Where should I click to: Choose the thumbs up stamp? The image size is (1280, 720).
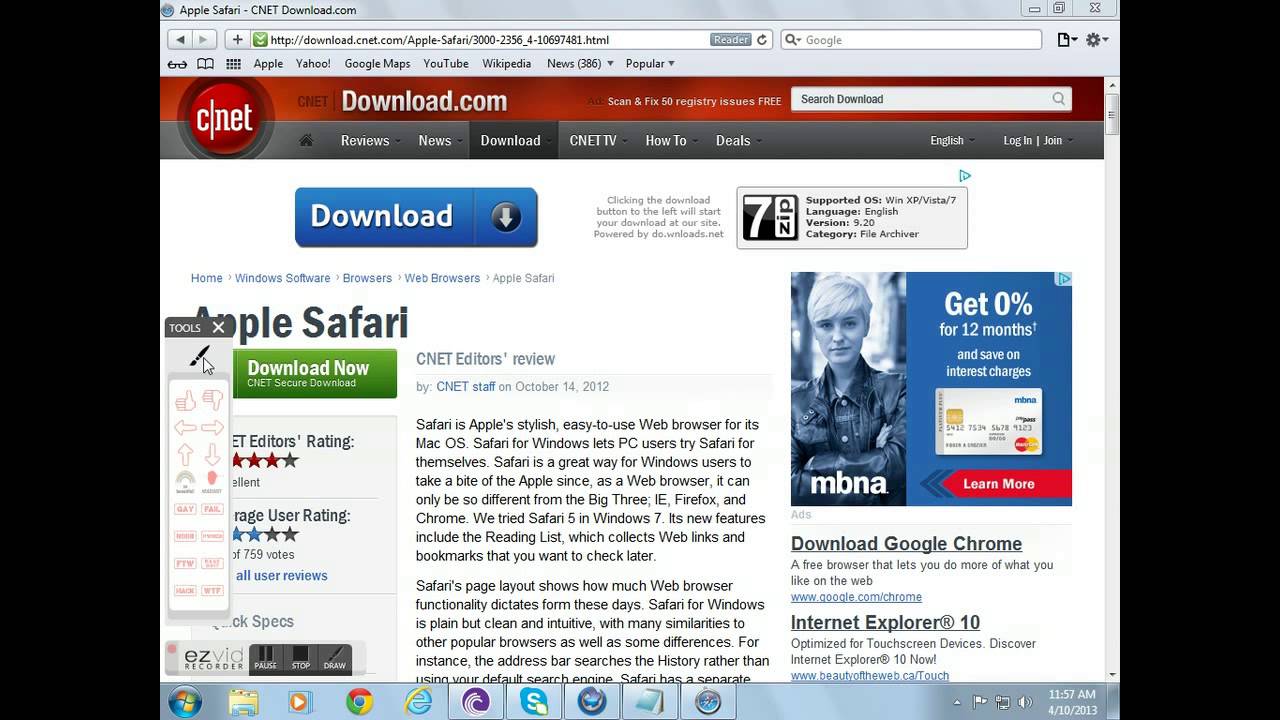(x=185, y=401)
